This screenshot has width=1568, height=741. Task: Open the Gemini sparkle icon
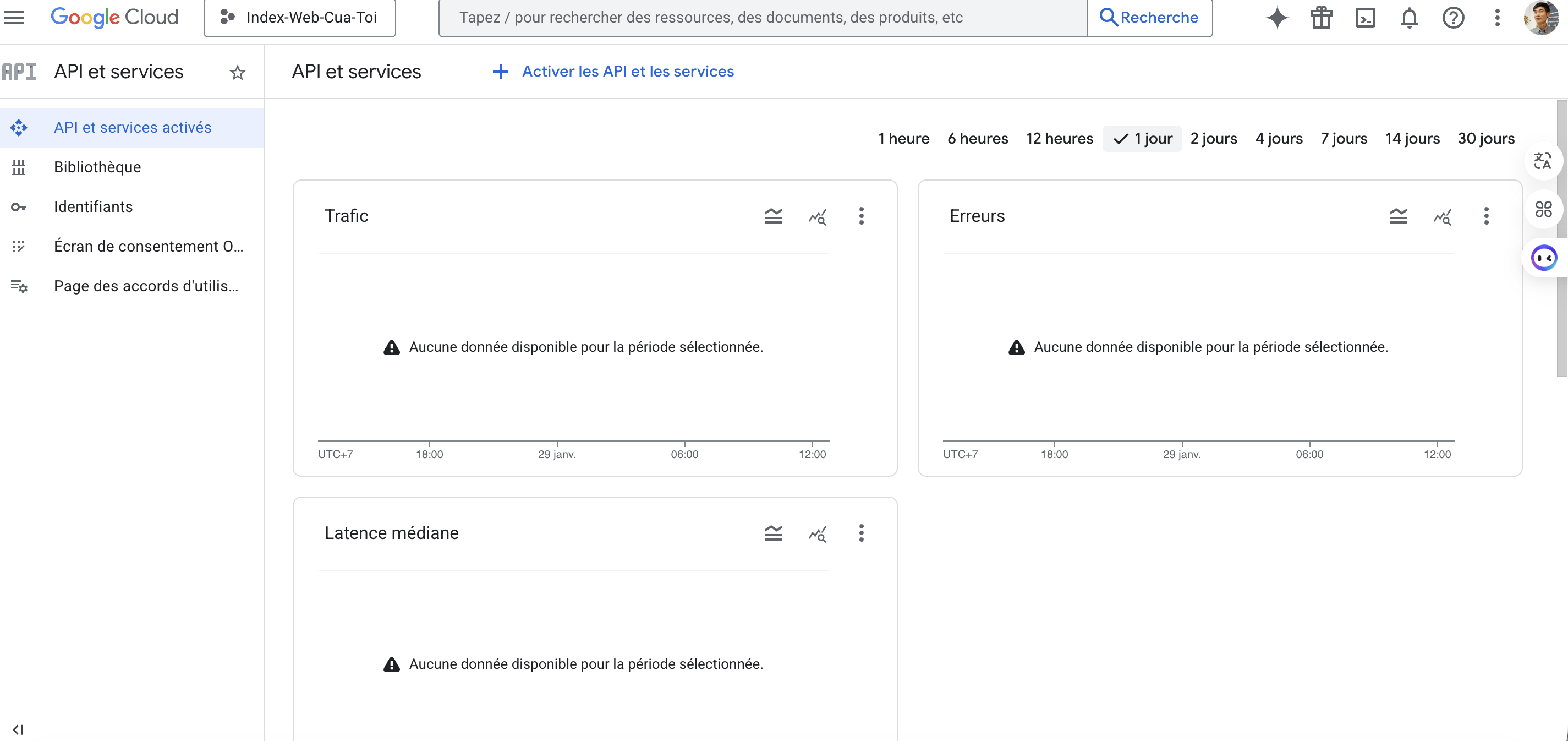point(1277,18)
